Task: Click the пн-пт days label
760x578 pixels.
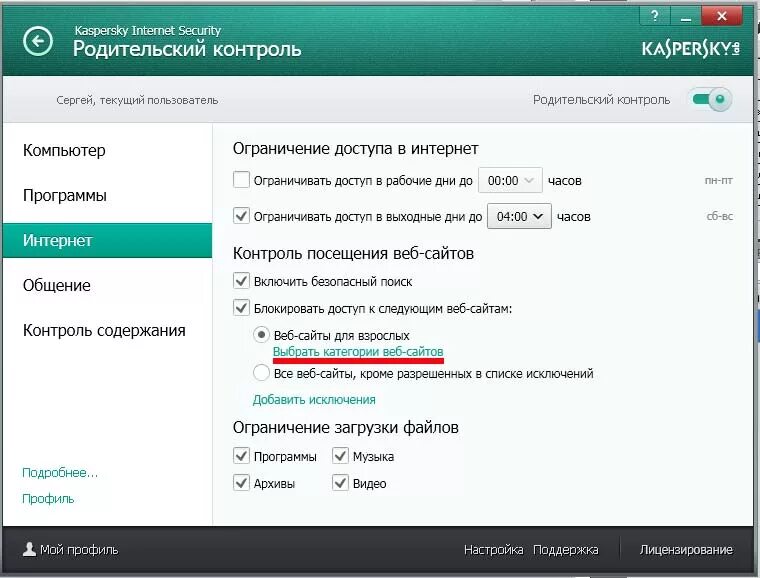Action: (x=718, y=181)
